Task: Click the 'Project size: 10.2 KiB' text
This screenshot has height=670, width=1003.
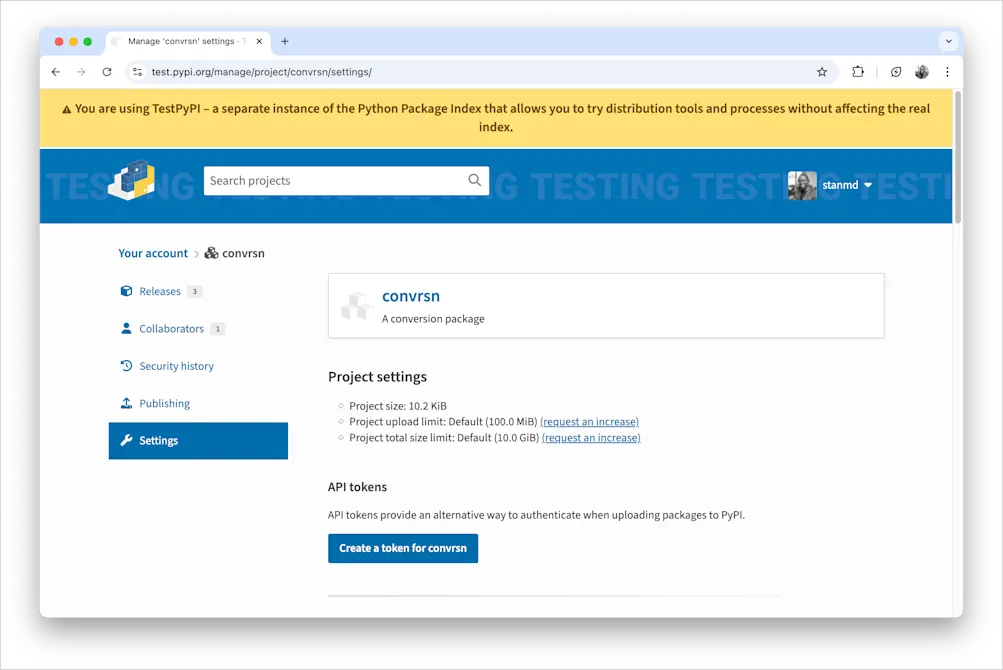Action: pos(398,406)
